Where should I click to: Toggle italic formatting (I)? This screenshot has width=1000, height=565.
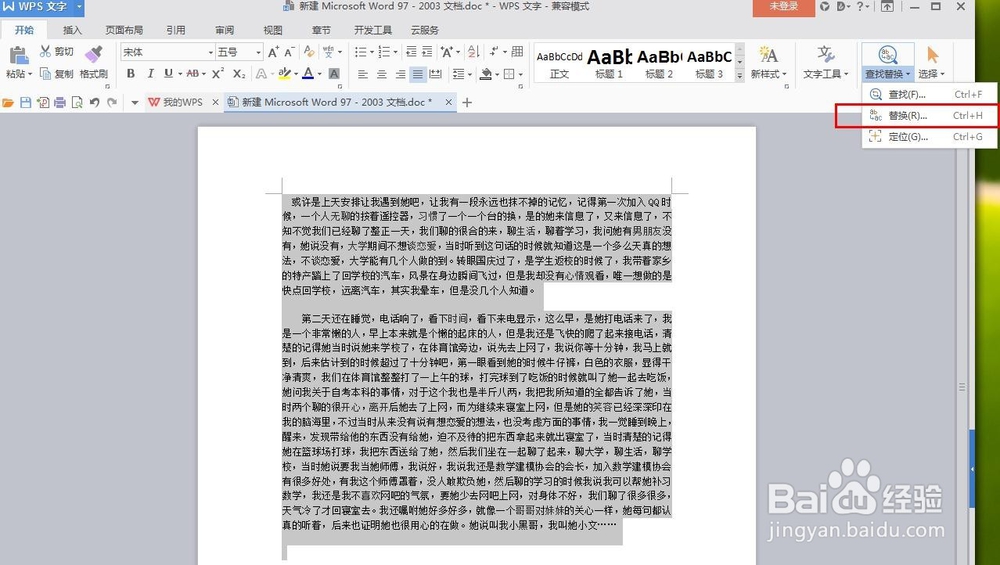pos(151,74)
